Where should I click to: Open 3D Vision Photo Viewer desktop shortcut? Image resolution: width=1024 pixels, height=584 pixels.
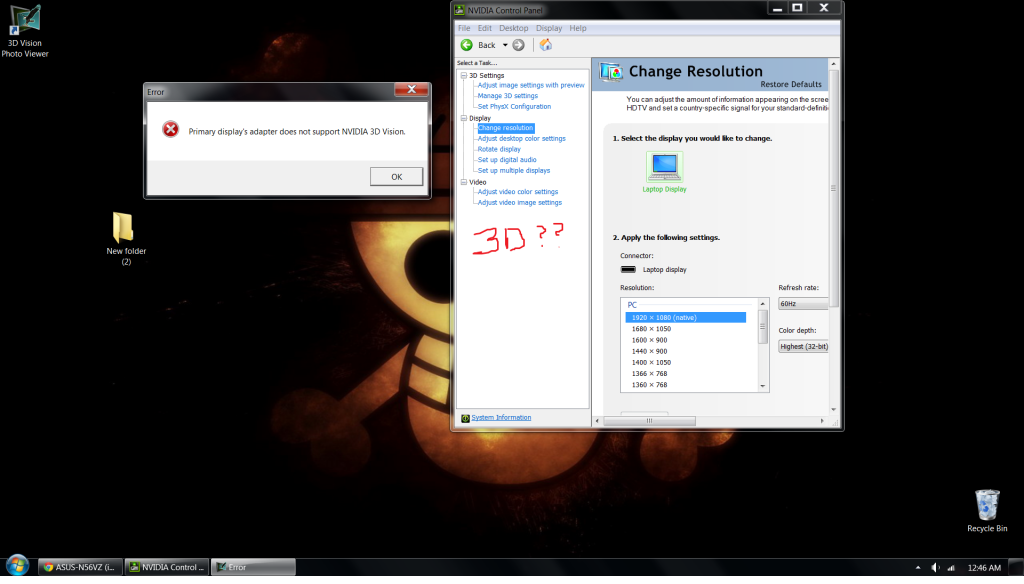click(25, 20)
